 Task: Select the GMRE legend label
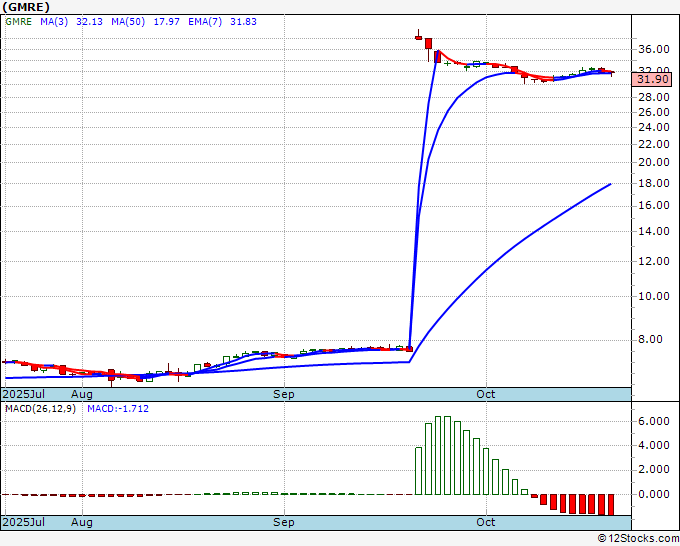click(18, 22)
